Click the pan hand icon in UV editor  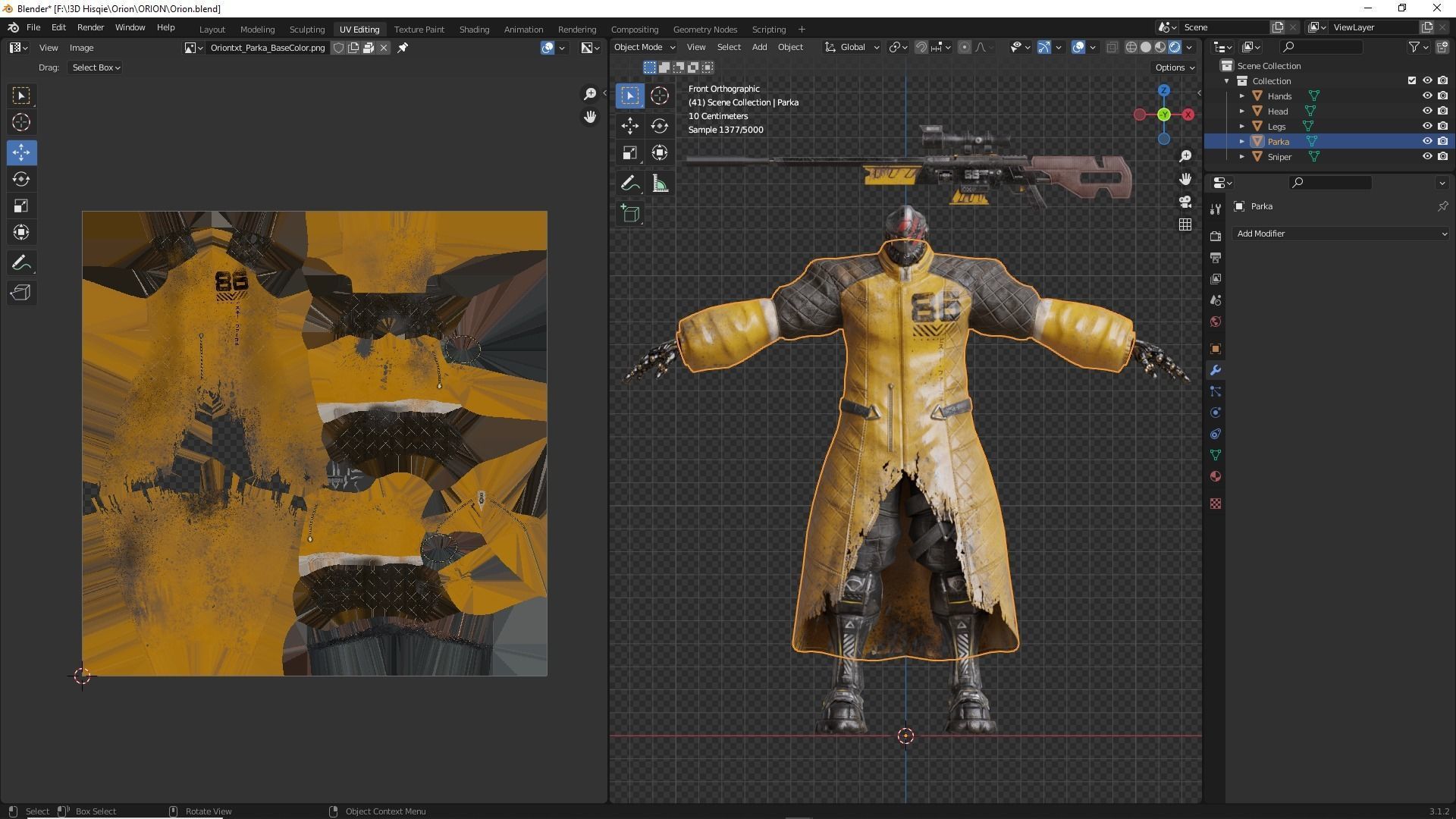590,117
